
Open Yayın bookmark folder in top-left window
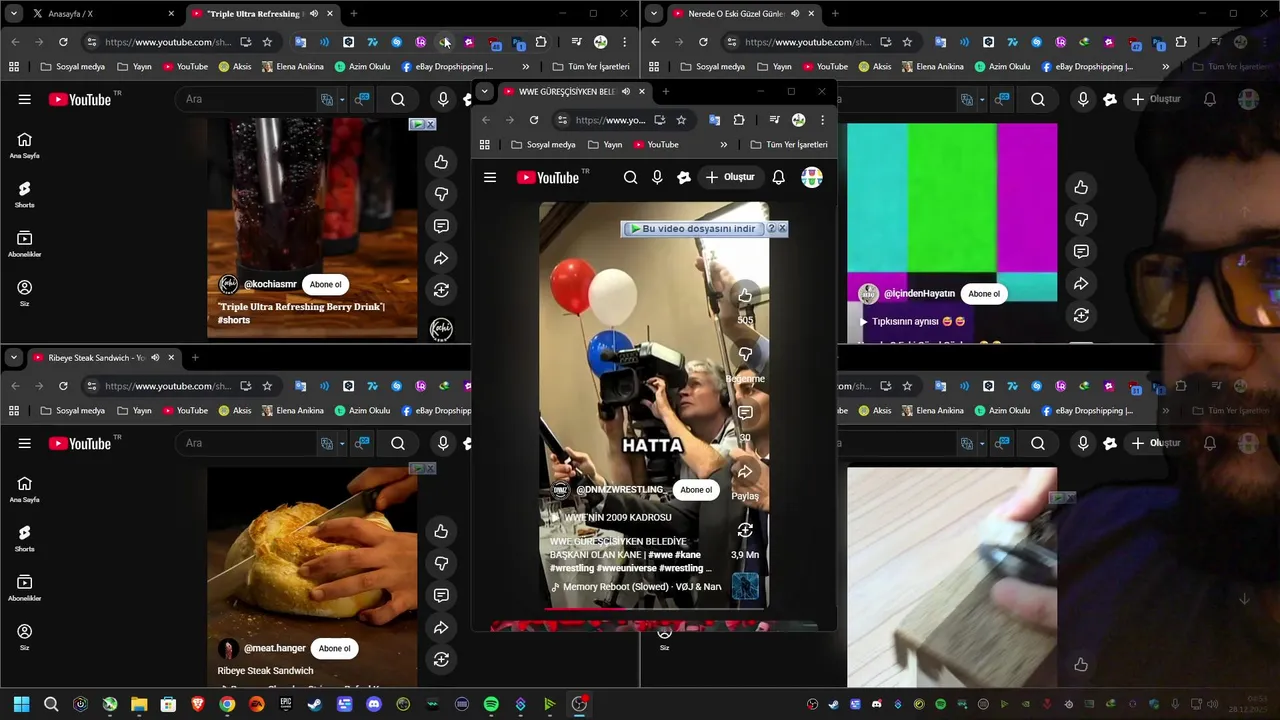pyautogui.click(x=134, y=67)
